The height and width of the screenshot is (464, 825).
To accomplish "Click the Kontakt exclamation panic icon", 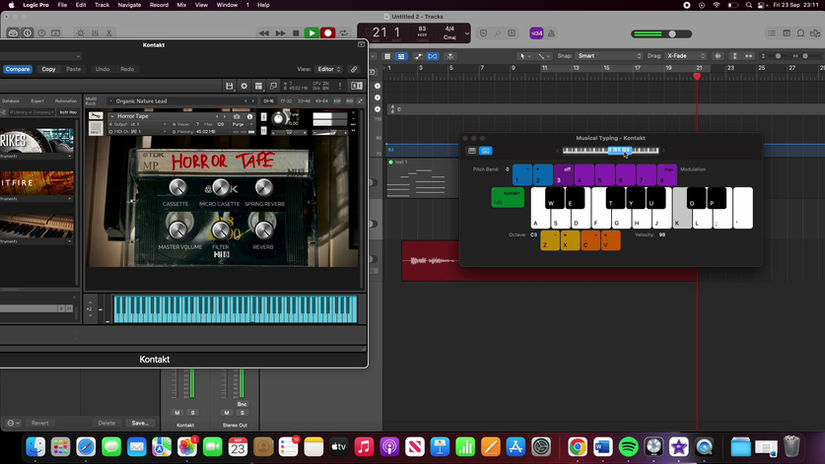I will [x=340, y=86].
